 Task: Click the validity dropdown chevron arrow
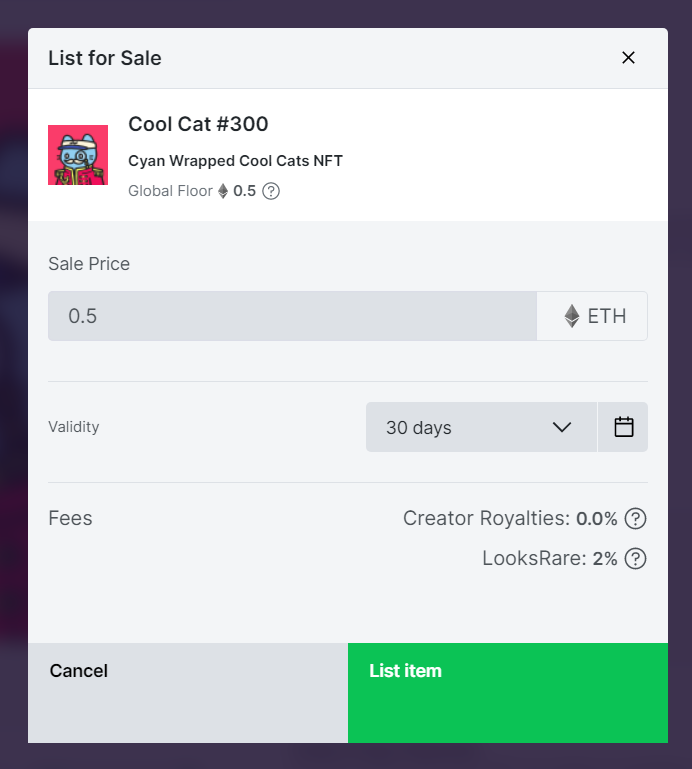pos(562,427)
